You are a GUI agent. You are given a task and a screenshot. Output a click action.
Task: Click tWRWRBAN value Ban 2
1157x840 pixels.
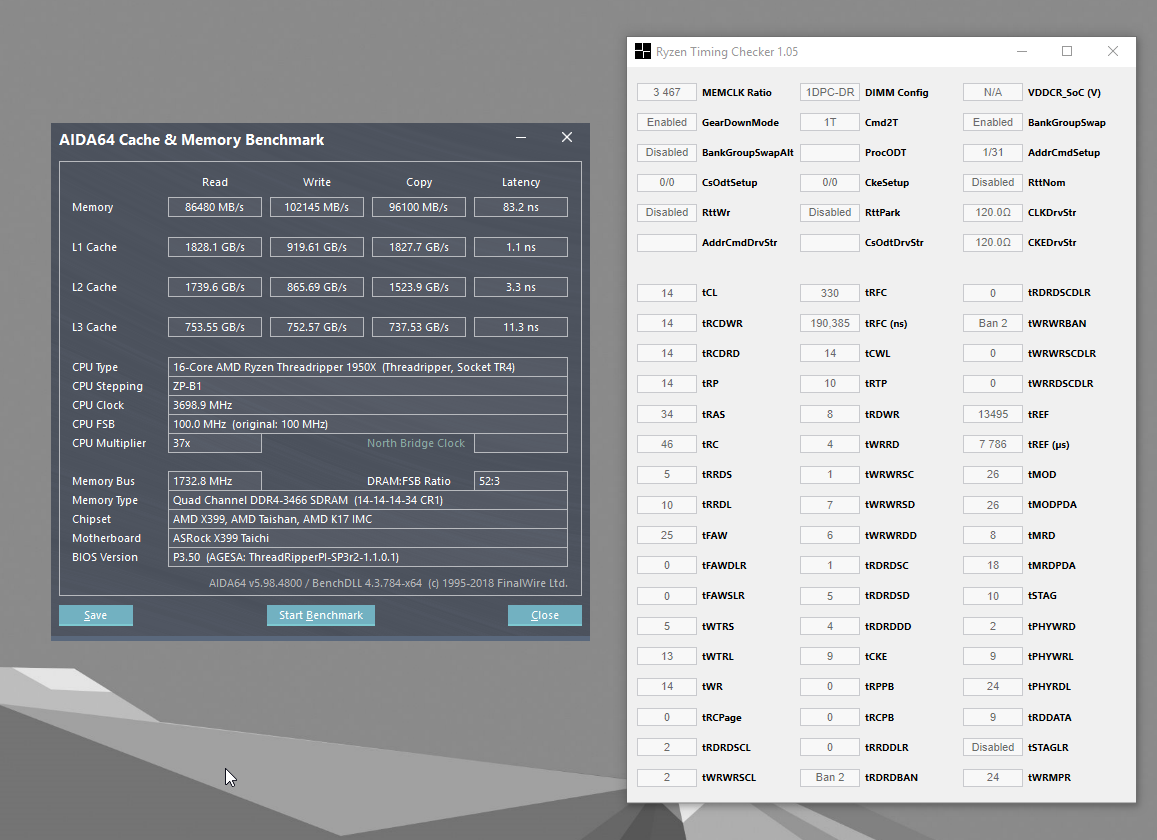click(993, 323)
